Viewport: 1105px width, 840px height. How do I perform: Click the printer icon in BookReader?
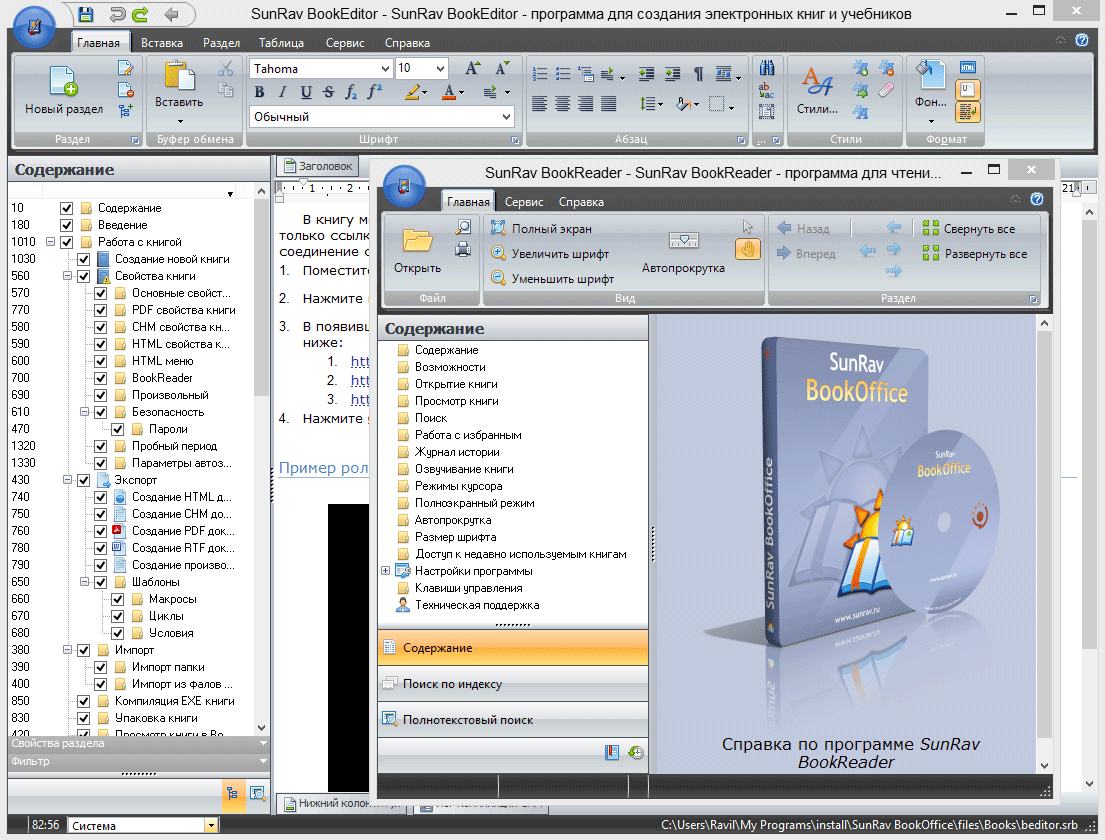[463, 248]
